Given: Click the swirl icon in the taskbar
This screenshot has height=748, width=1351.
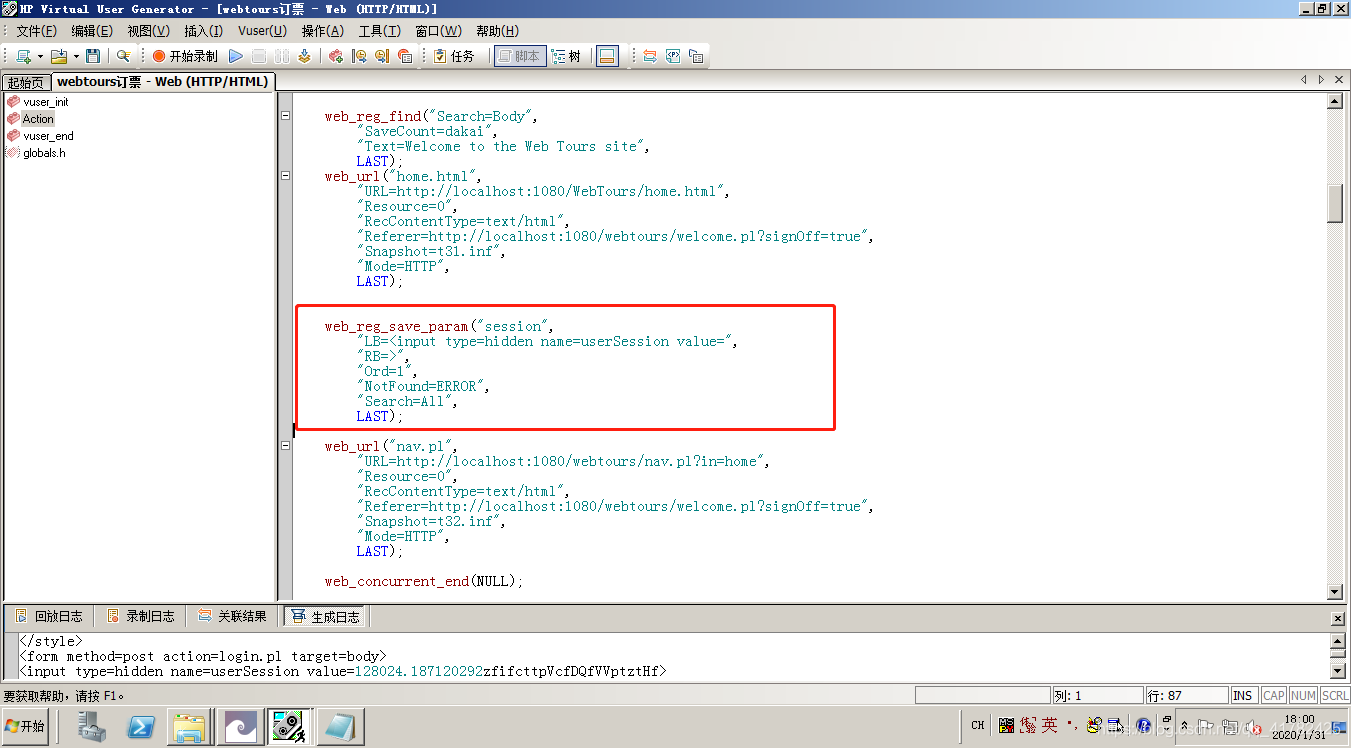Looking at the screenshot, I should 242,727.
